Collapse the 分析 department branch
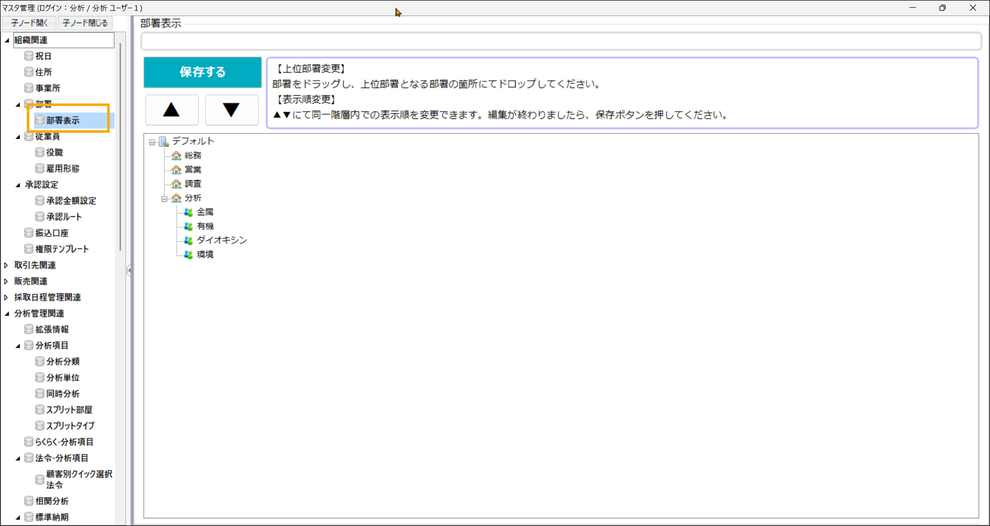Screen dimensions: 990x526 164,198
